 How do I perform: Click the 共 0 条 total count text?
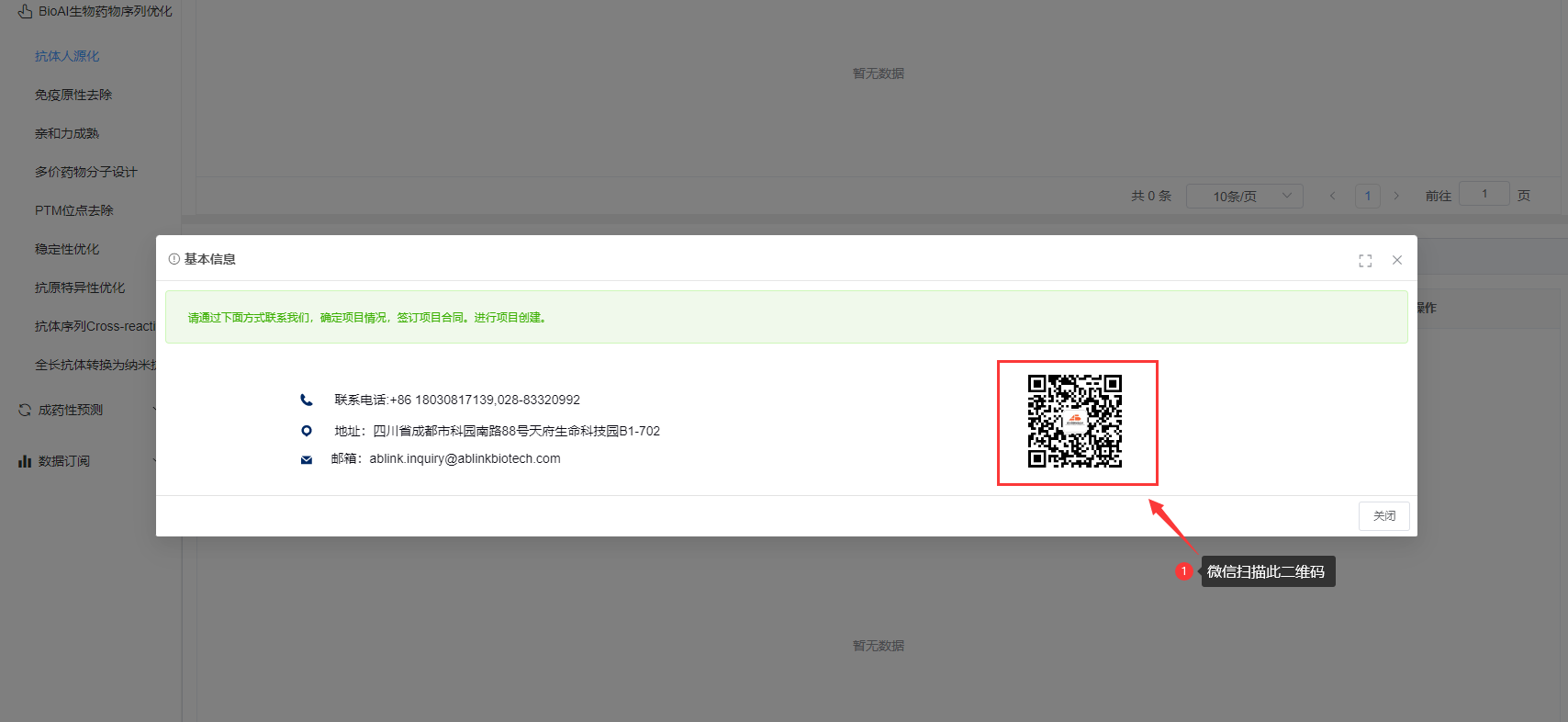[x=1151, y=196]
